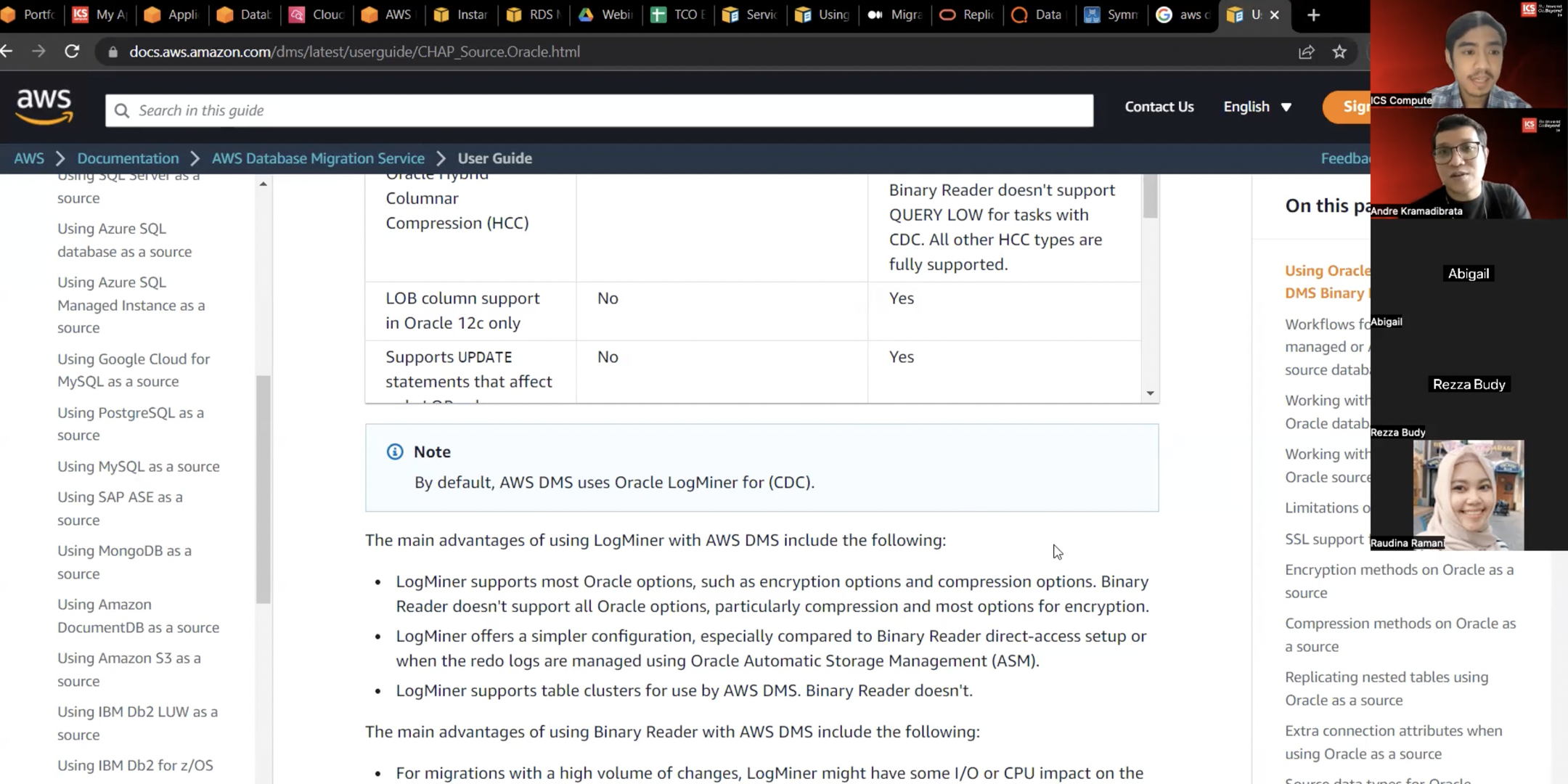Click the address bar URL
Screen dimensions: 1568x784
tap(354, 52)
